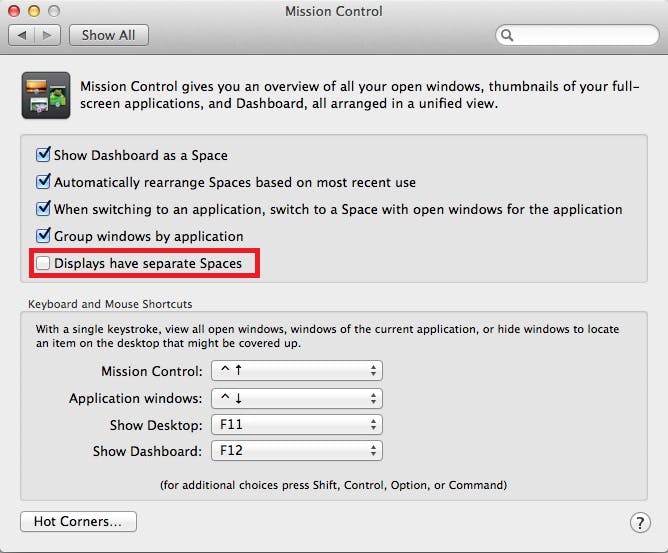Open help with the question mark button
668x553 pixels.
coord(640,522)
